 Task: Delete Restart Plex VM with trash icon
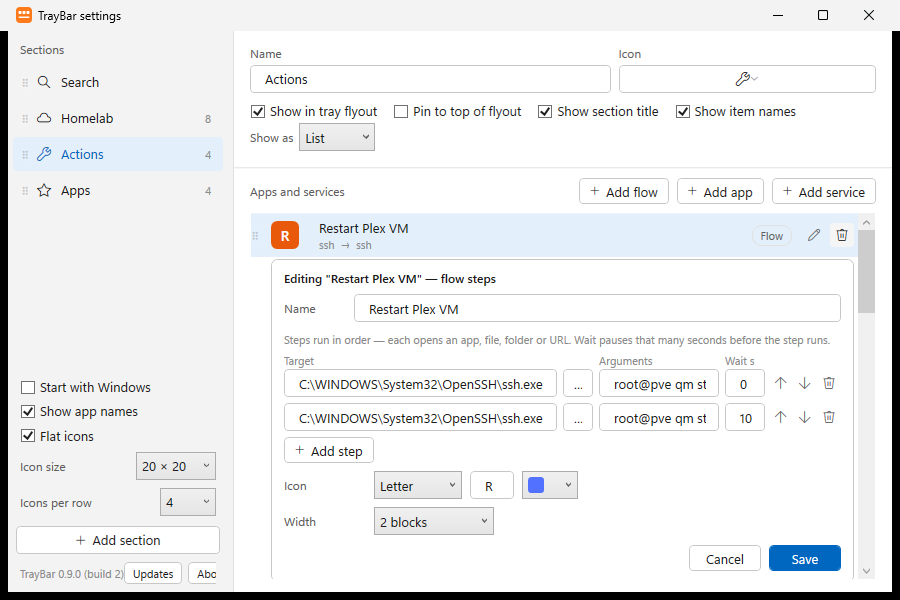[x=842, y=235]
